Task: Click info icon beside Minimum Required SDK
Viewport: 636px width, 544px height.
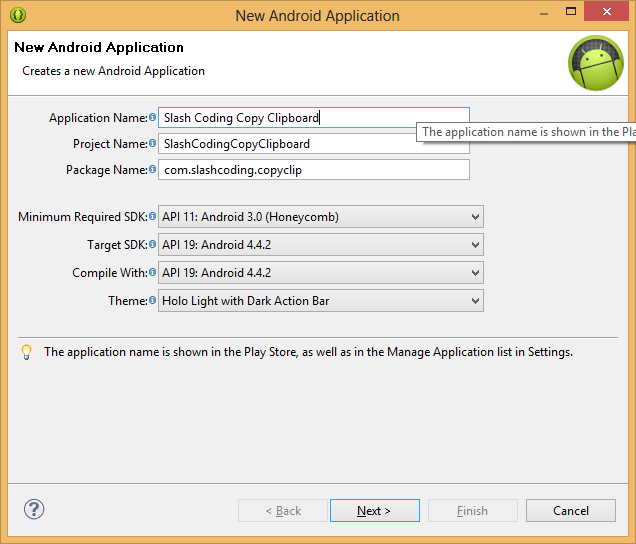Action: [152, 217]
